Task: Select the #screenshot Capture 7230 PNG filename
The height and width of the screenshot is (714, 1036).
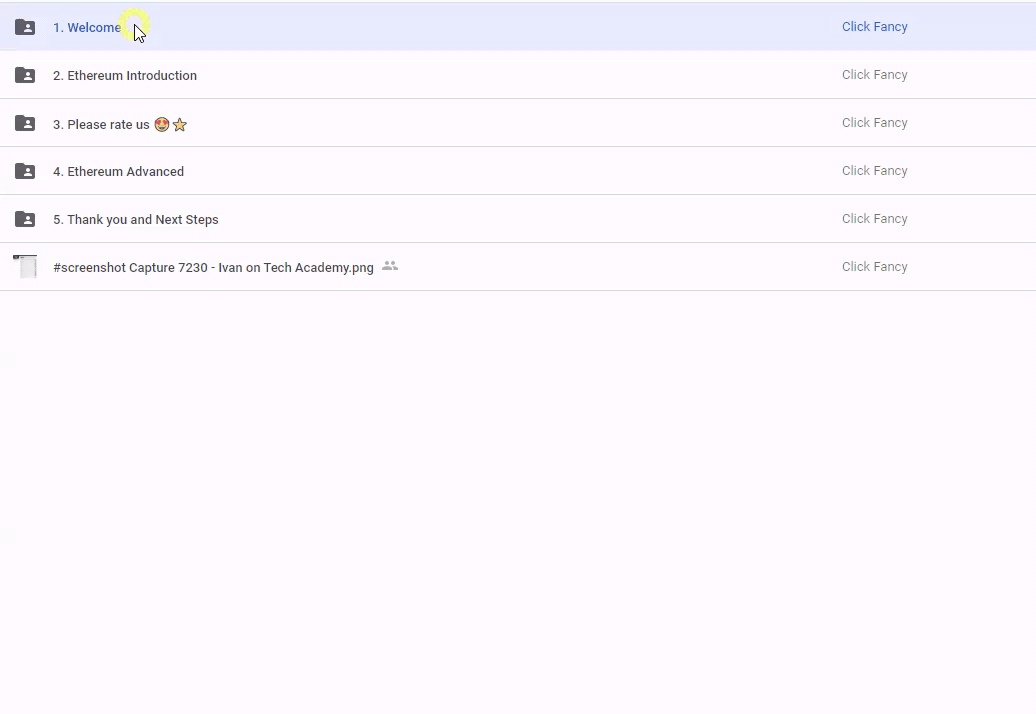Action: click(x=213, y=268)
